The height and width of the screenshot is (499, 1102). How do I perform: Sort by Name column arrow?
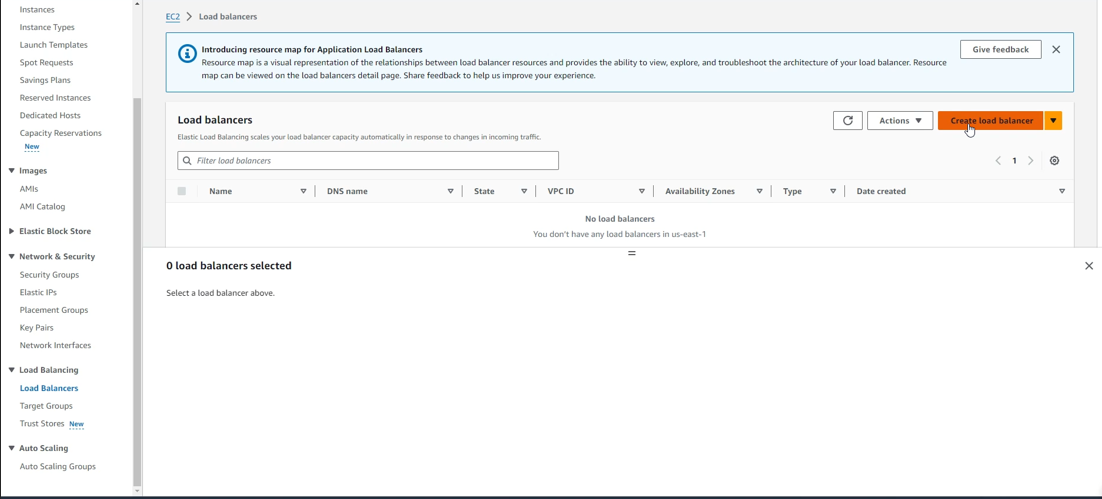point(303,192)
